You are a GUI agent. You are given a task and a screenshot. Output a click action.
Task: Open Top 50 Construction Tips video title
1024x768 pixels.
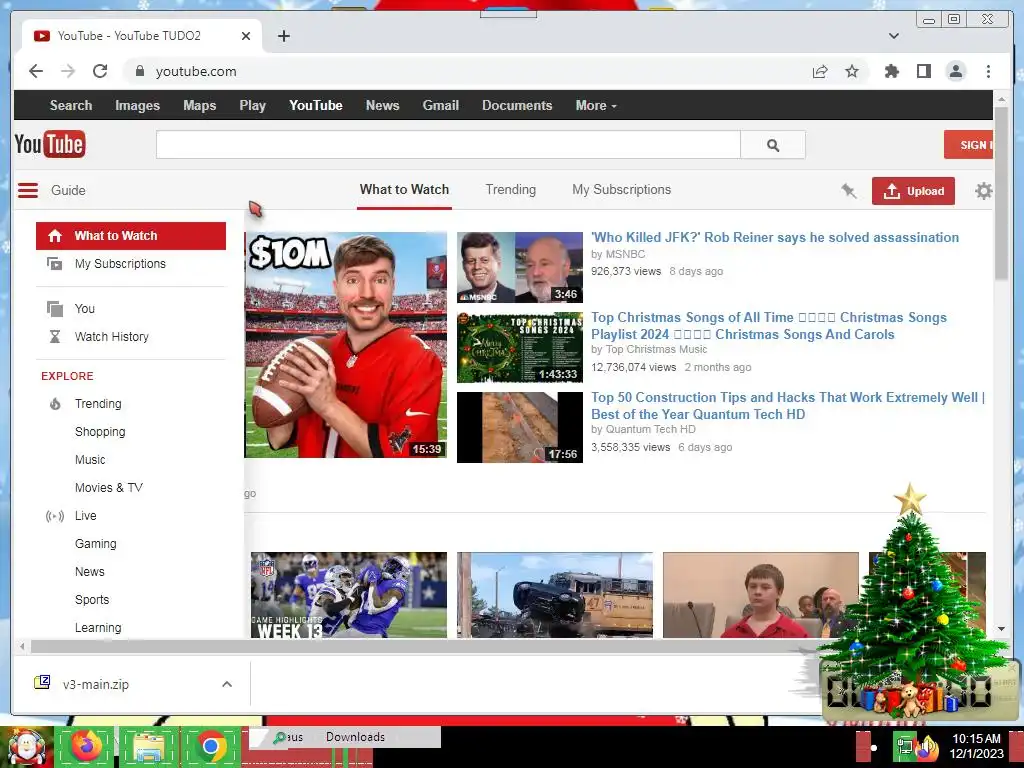788,406
